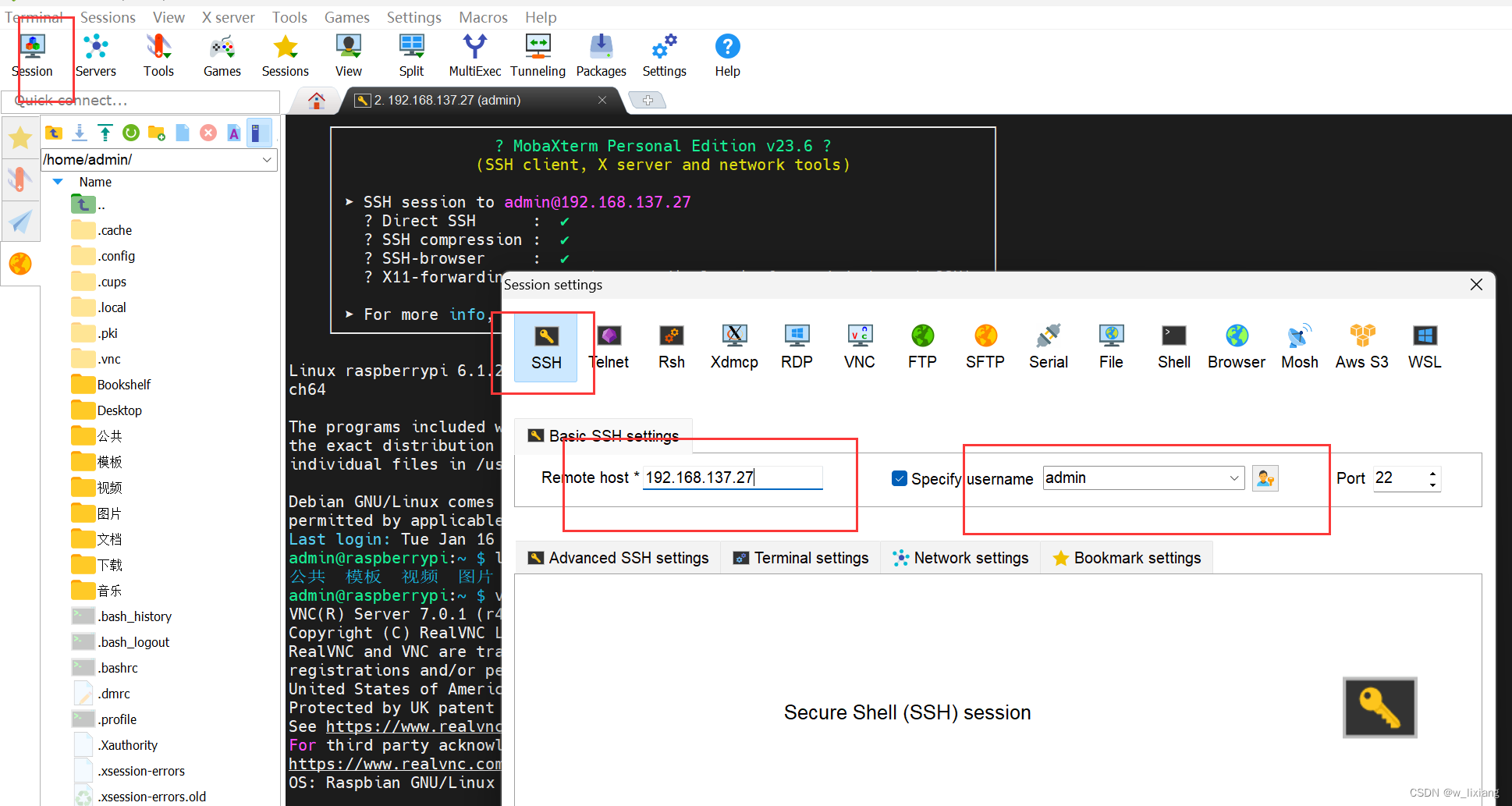1512x806 pixels.
Task: Open the Session toolbar button
Action: coord(33,55)
